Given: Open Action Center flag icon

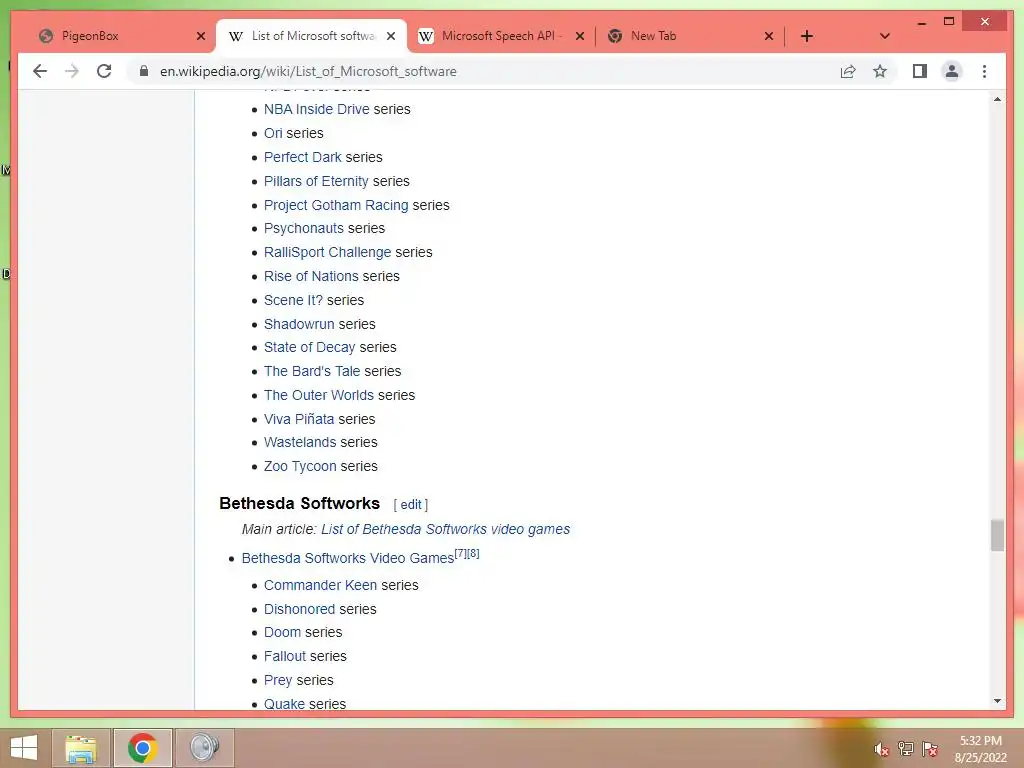Looking at the screenshot, I should click(x=930, y=749).
